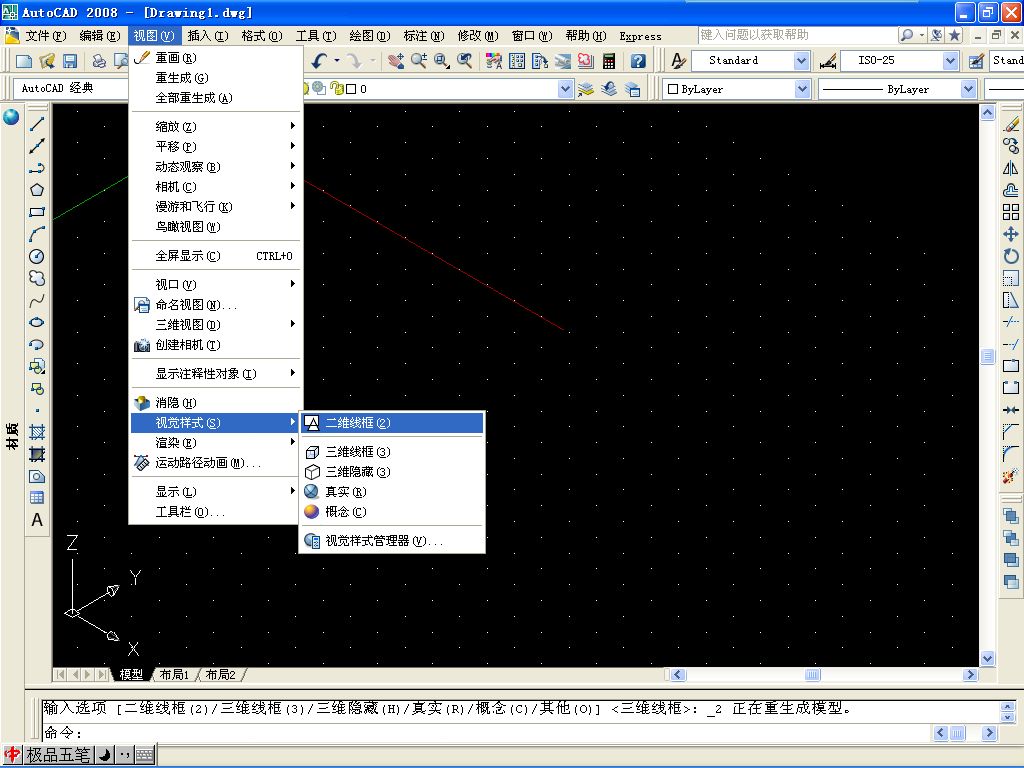Switch to 布局2 layout tab
Viewport: 1024px width, 768px height.
pos(221,674)
